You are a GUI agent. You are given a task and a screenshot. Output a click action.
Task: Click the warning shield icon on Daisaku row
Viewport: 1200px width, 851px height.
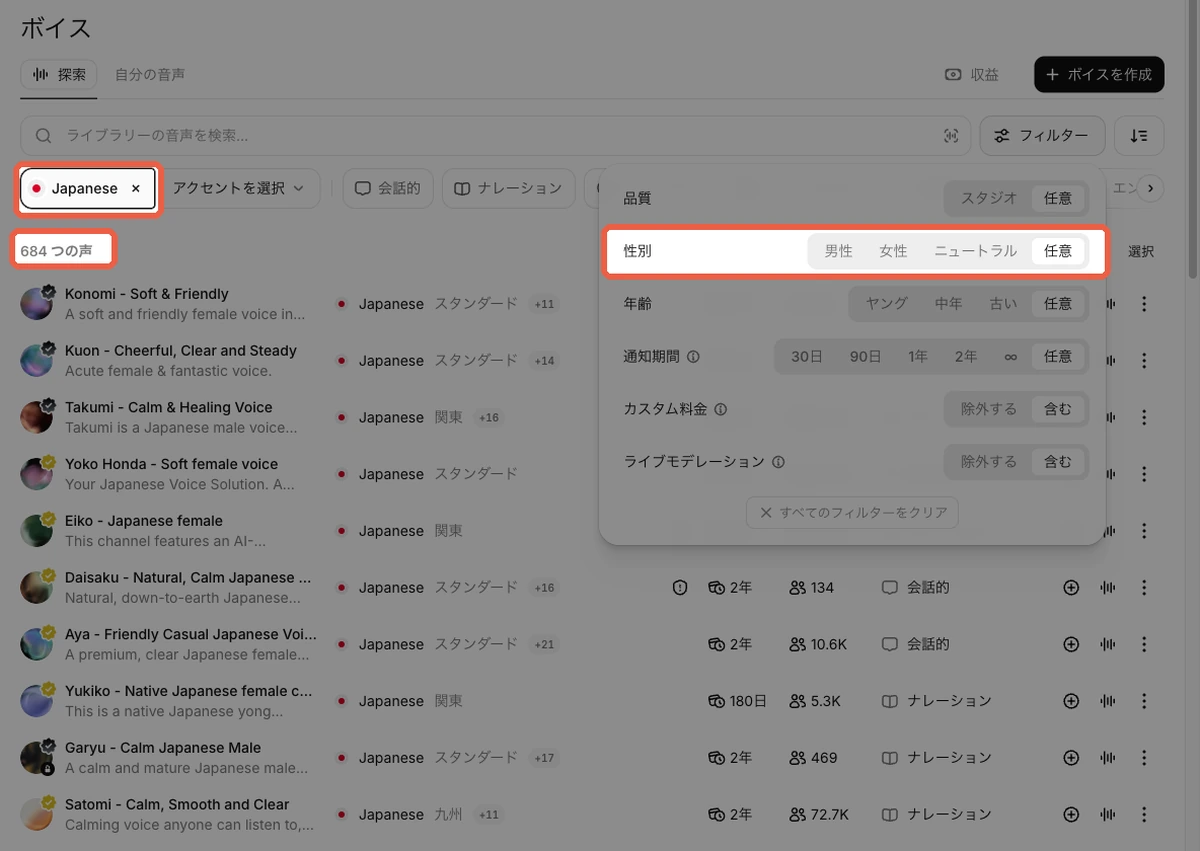tap(680, 588)
